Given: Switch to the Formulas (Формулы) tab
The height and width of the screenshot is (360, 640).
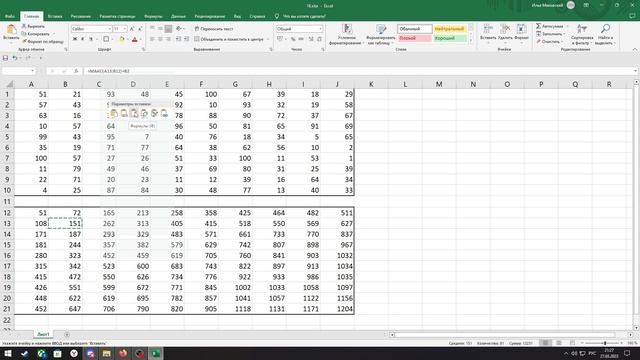Looking at the screenshot, I should pyautogui.click(x=153, y=16).
